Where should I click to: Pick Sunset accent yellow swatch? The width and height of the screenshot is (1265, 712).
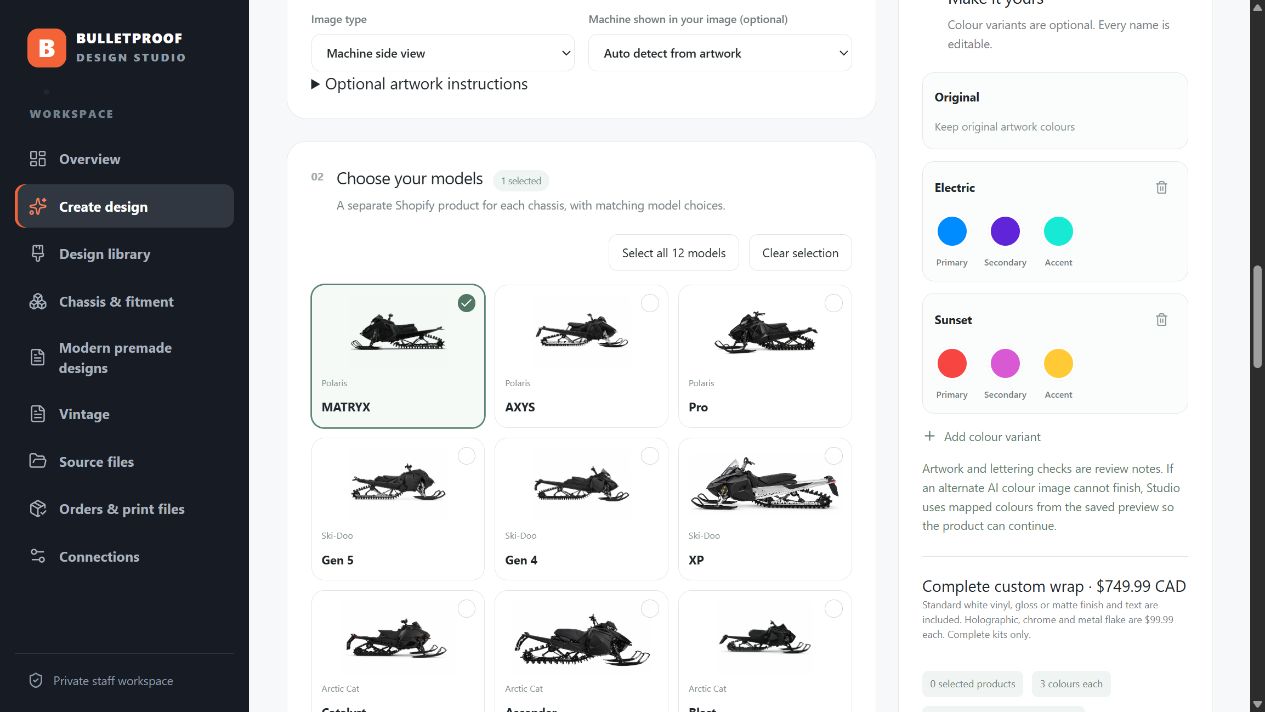(x=1058, y=363)
